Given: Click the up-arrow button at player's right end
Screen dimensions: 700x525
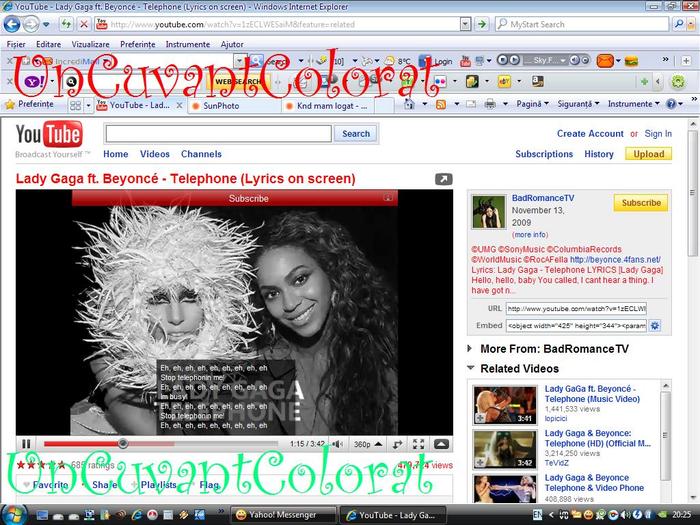Looking at the screenshot, I should 441,444.
